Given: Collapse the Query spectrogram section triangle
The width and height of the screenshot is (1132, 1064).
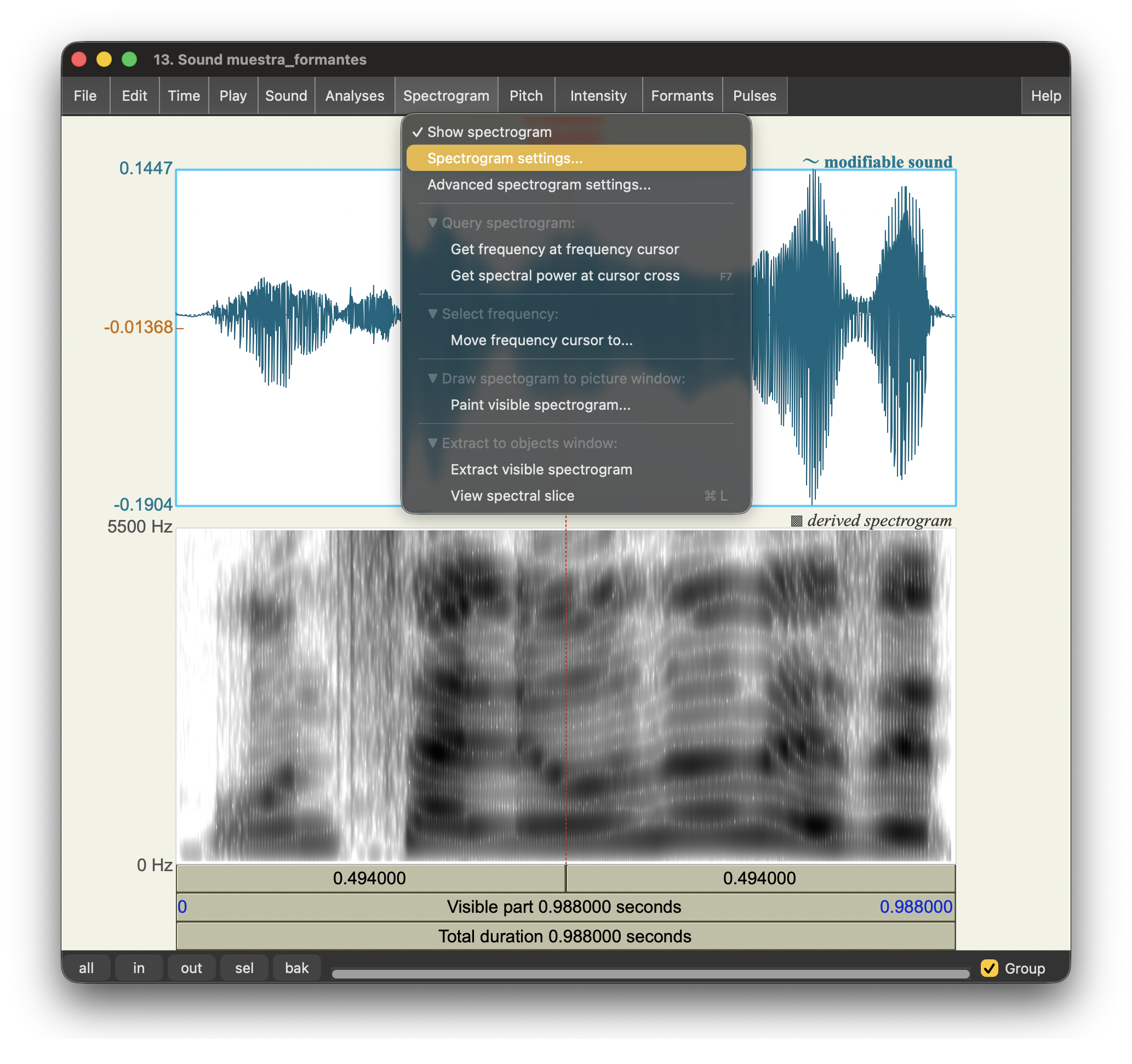Looking at the screenshot, I should 433,222.
